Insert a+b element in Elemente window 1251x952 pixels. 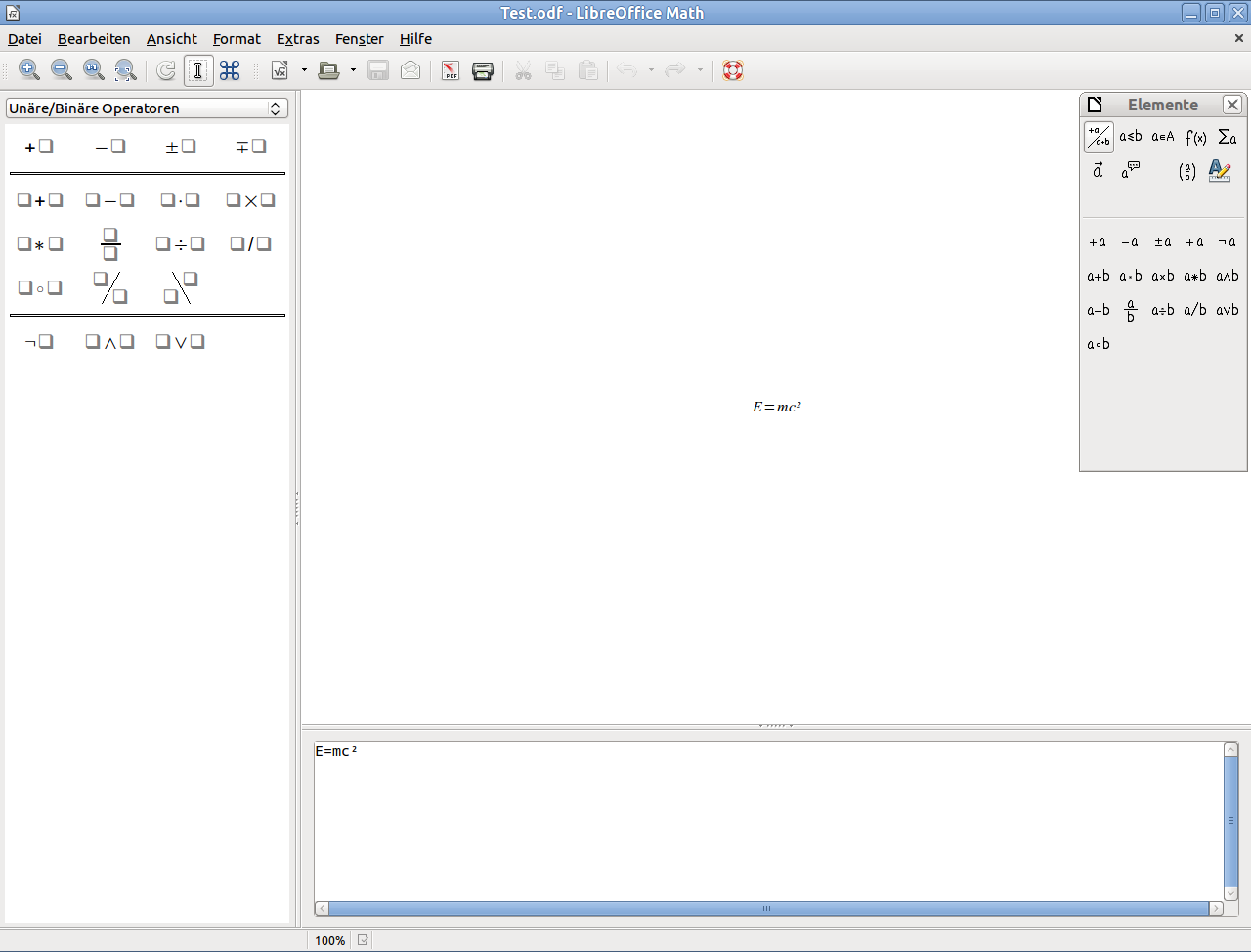(x=1099, y=277)
